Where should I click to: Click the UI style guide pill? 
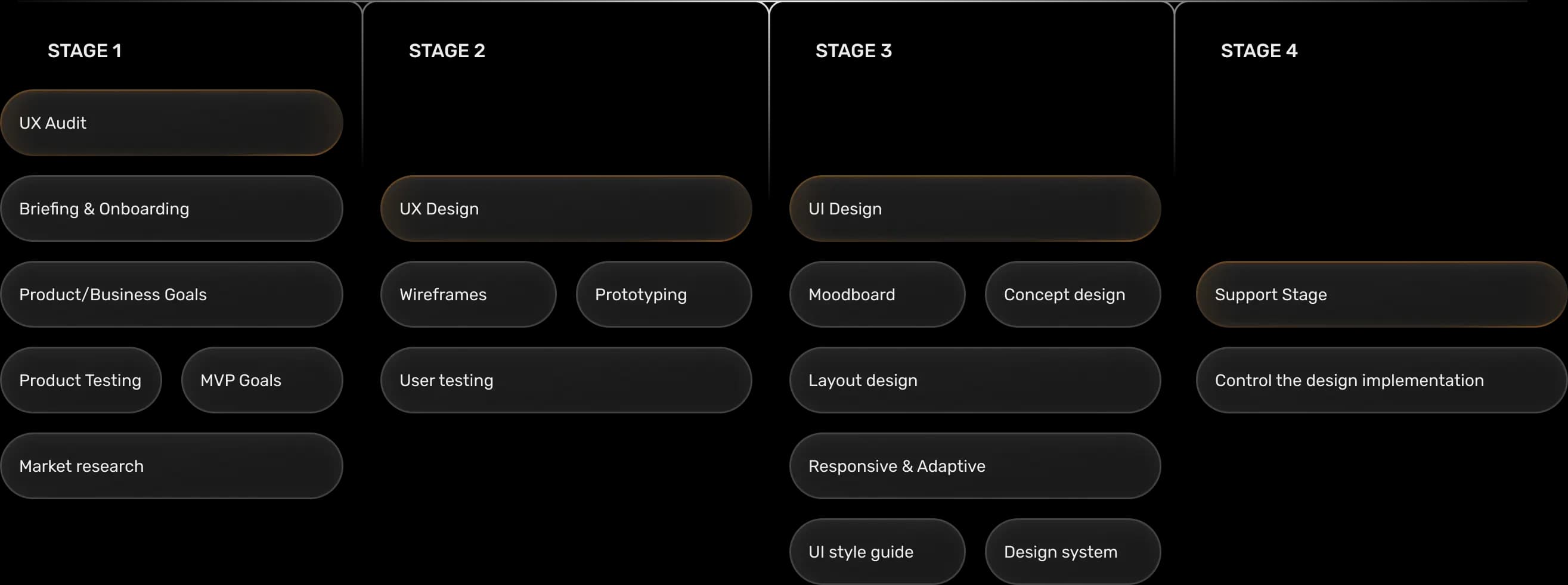878,552
